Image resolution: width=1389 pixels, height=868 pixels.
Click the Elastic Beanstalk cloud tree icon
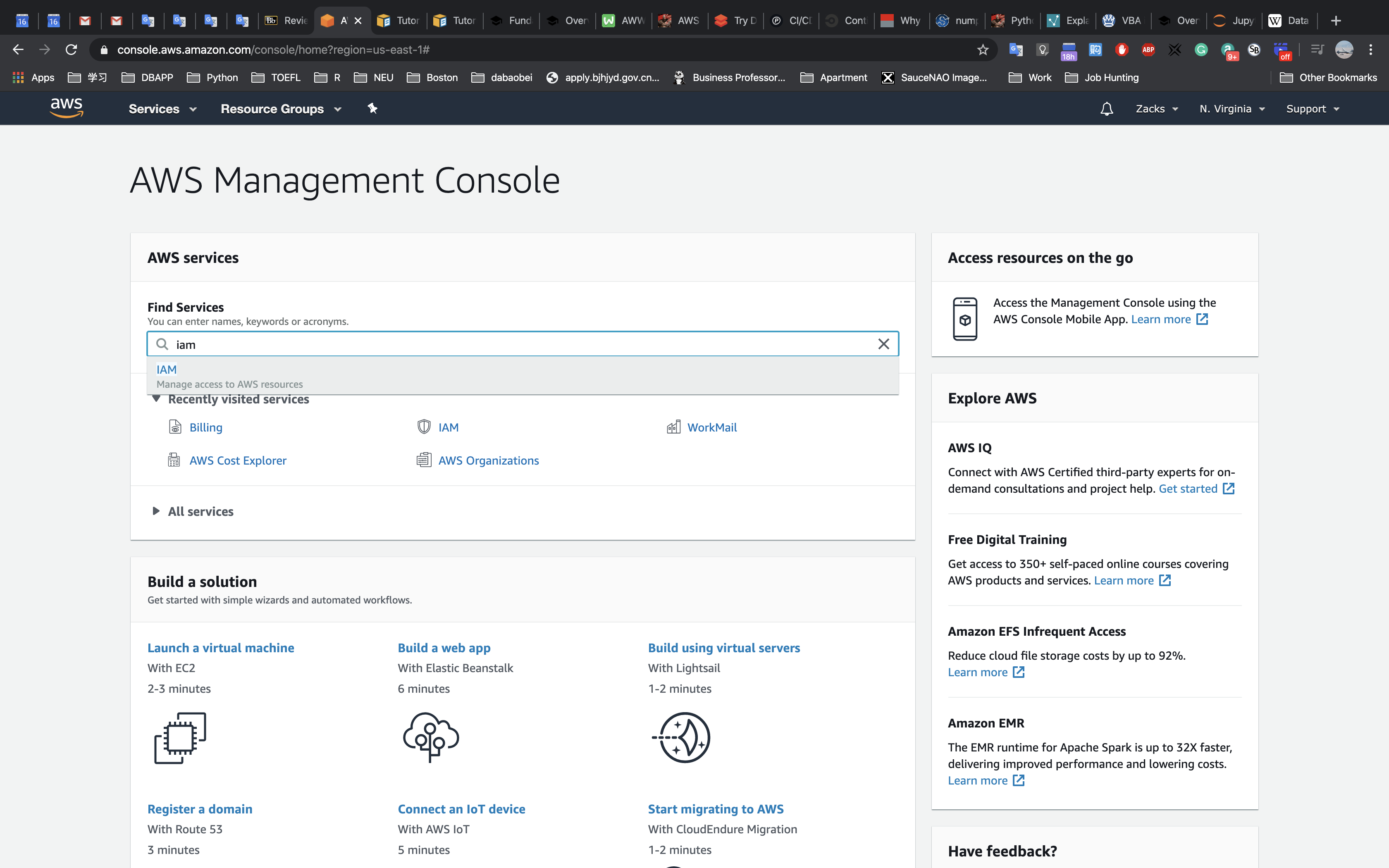430,738
